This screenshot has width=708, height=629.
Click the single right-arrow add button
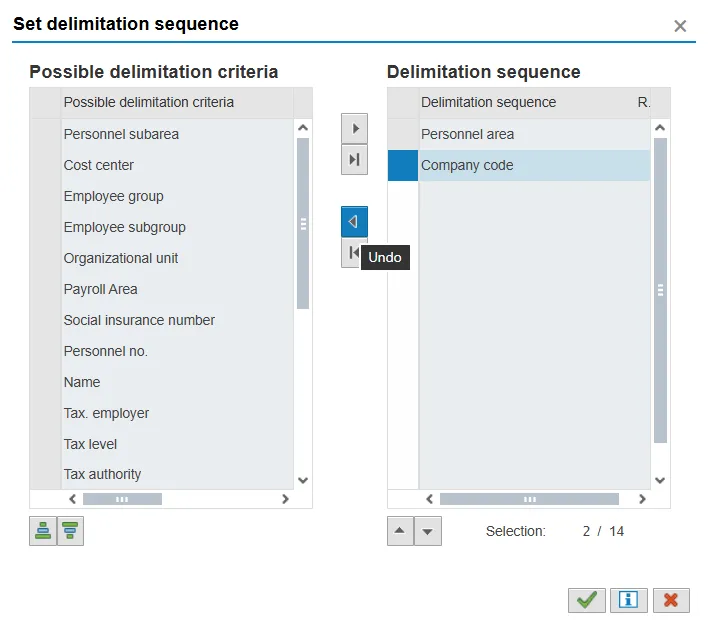pos(354,128)
